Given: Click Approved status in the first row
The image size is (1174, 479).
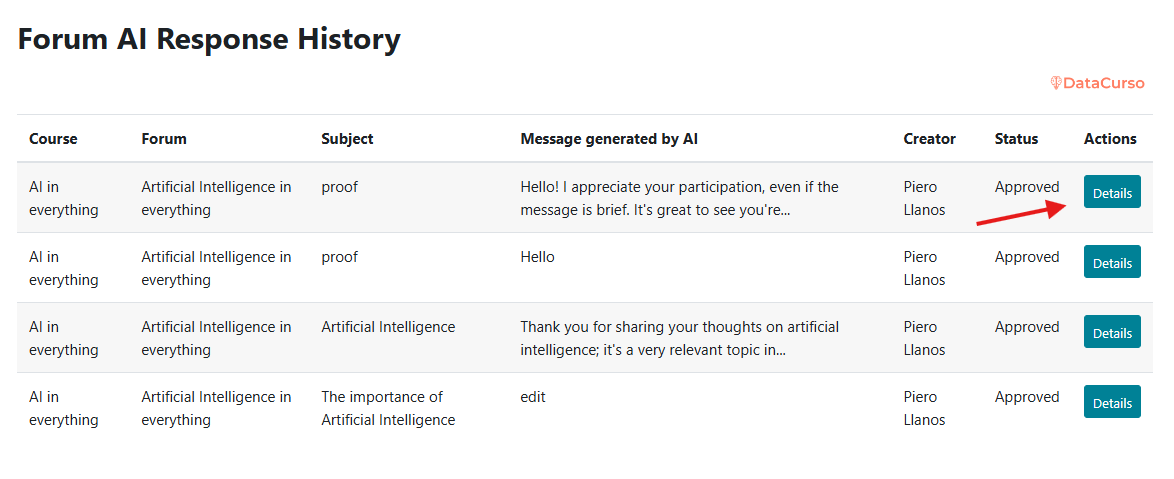Looking at the screenshot, I should coord(1027,187).
